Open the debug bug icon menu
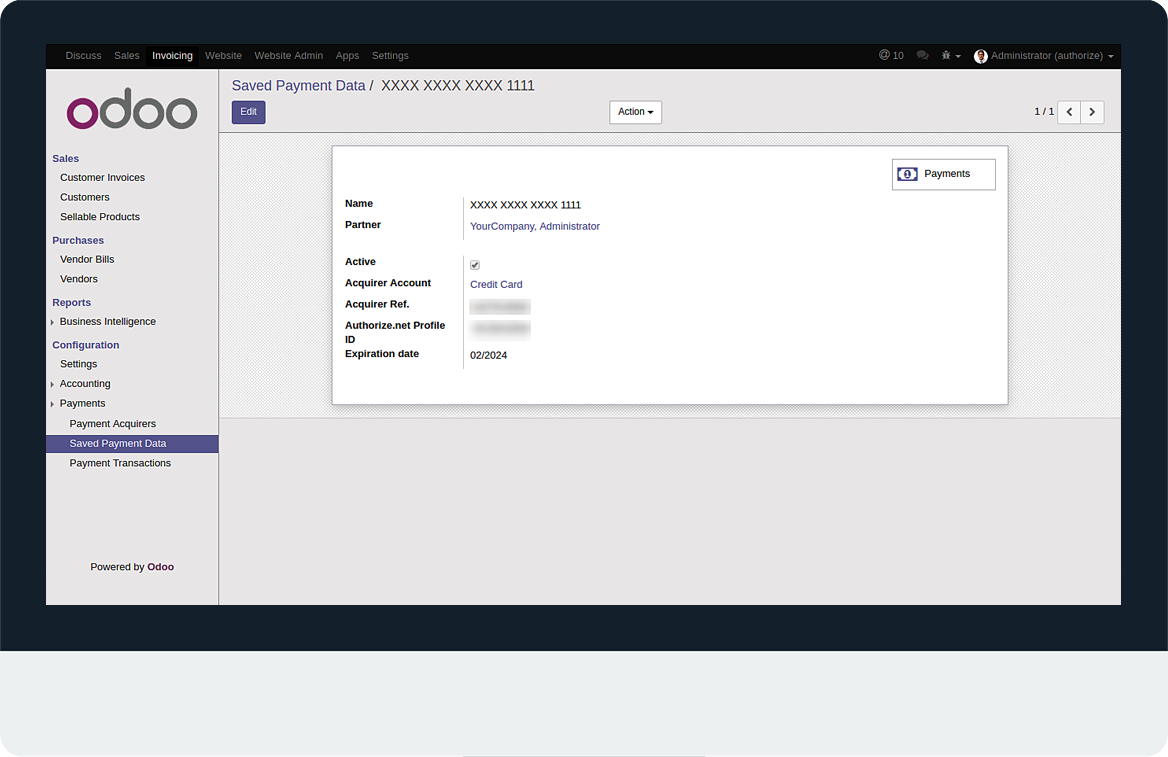This screenshot has width=1168, height=757. [950, 55]
